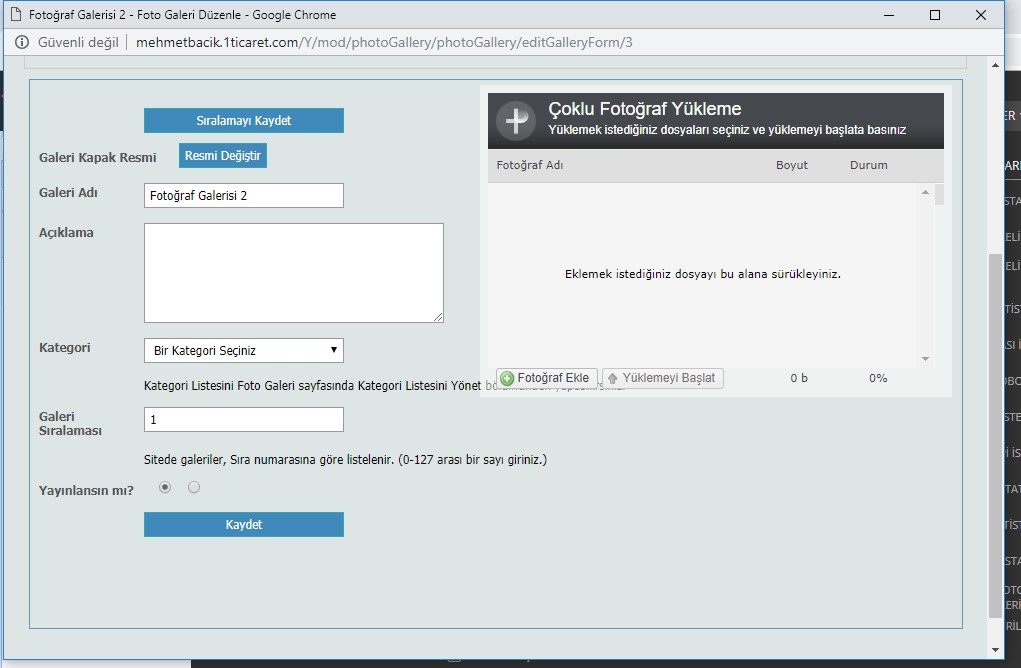This screenshot has height=668, width=1021.
Task: Close the Foto Galeri Düzenle window
Action: 981,15
